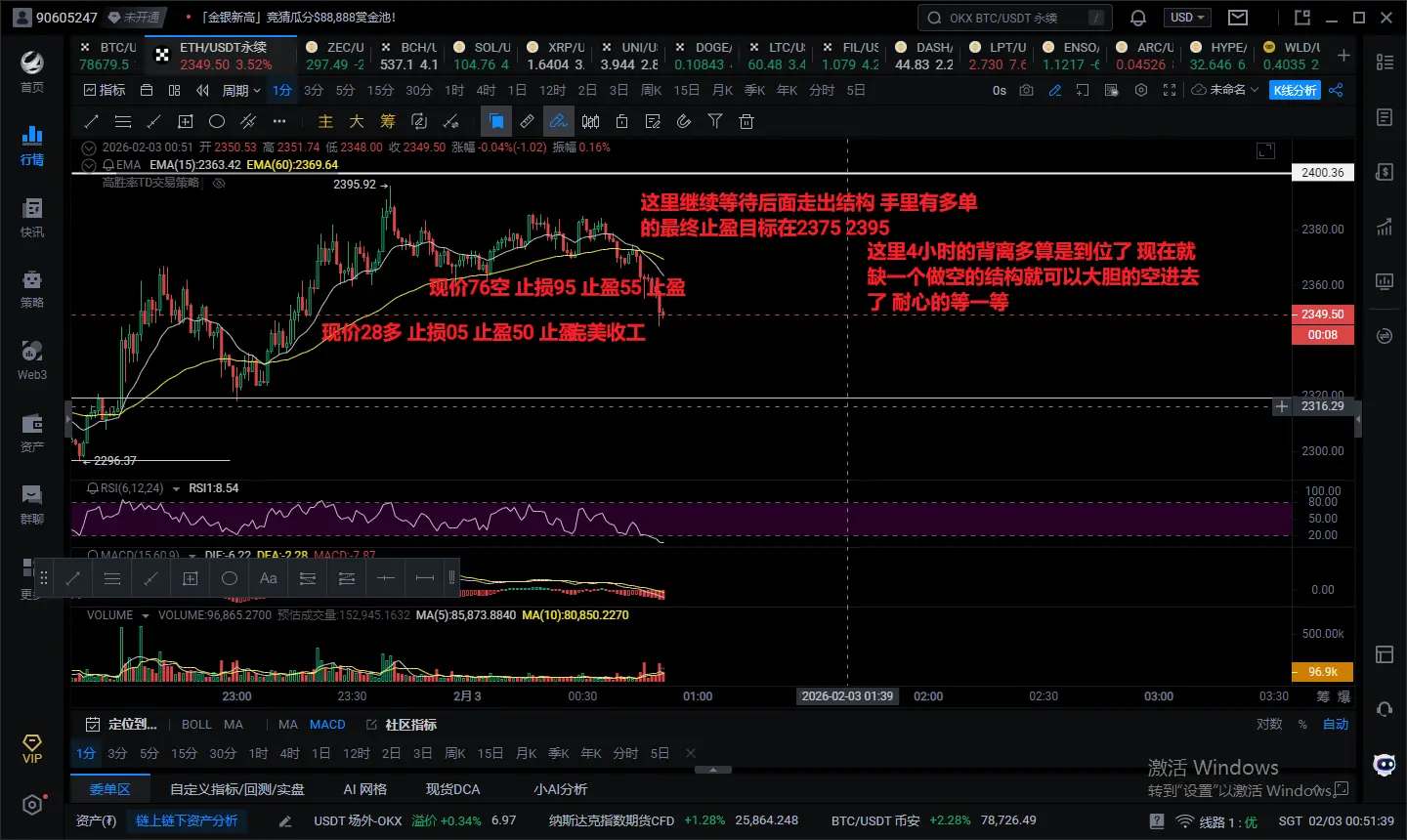The width and height of the screenshot is (1407, 840).
Task: Click the candlestick chart style icon
Action: (590, 121)
